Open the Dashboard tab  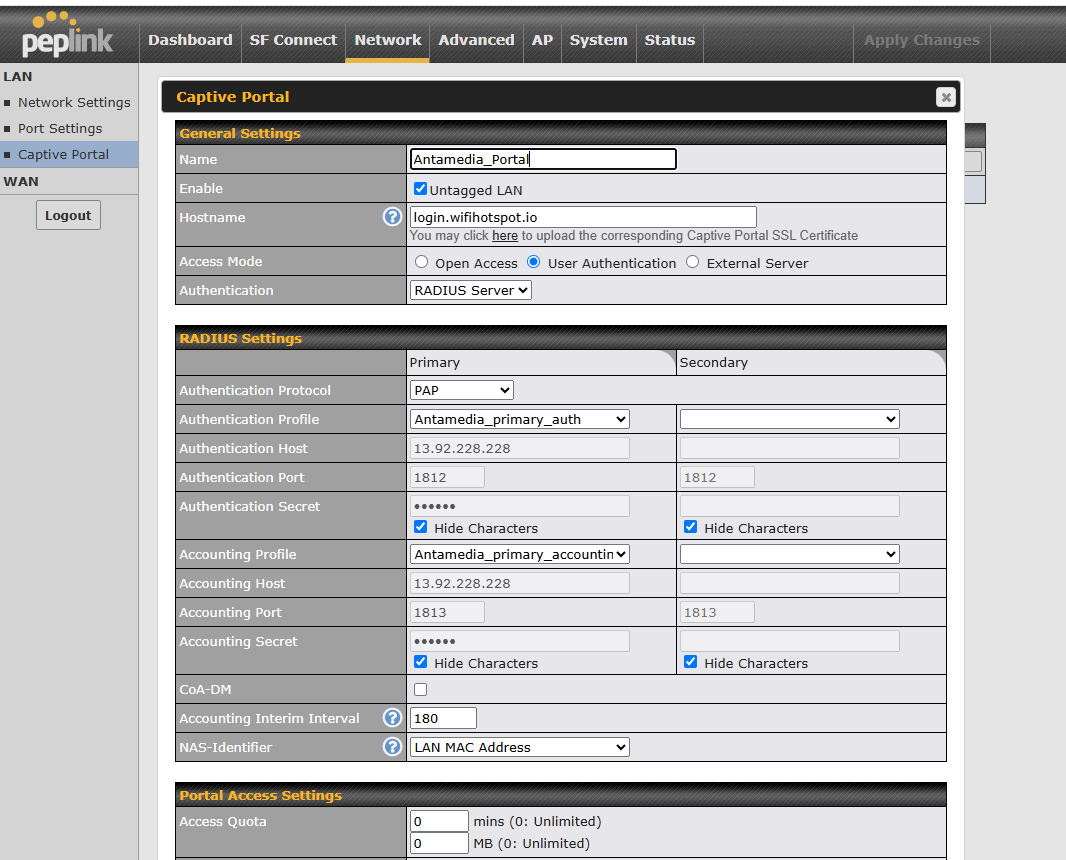(x=190, y=40)
